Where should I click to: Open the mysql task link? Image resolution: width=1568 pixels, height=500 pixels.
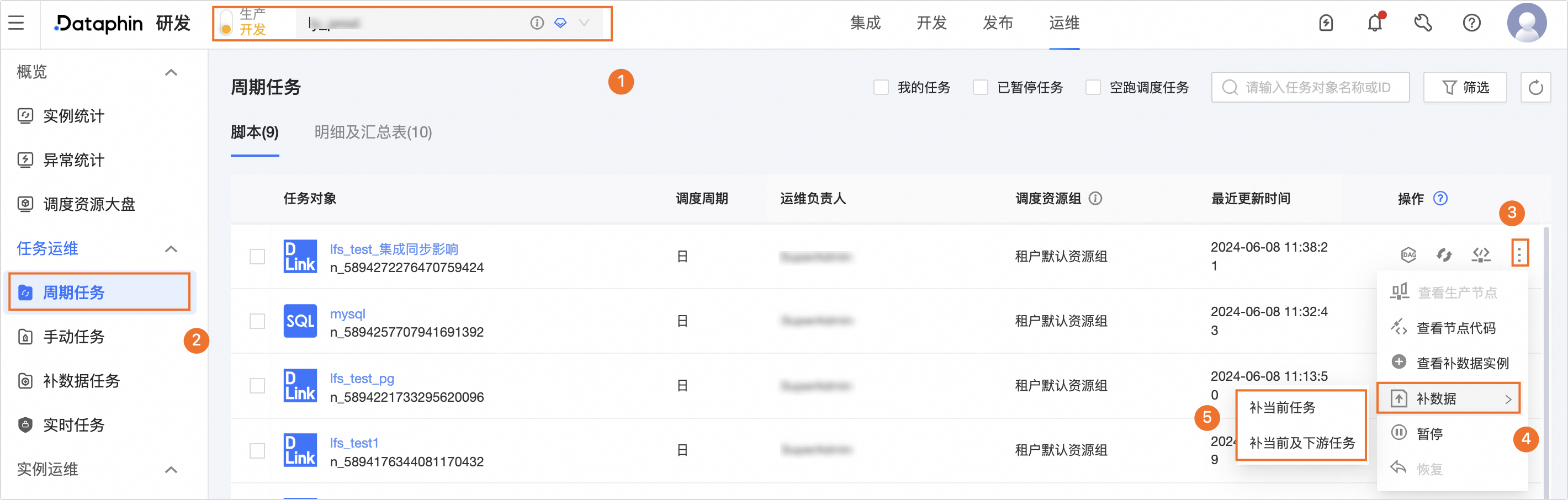tap(348, 314)
